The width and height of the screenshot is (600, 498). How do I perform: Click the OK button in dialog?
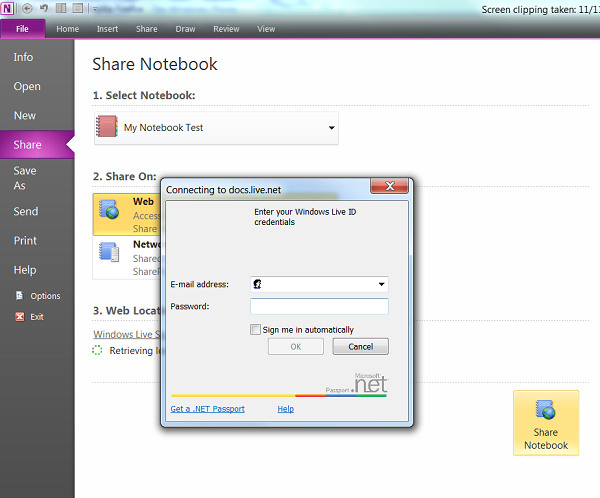pos(296,346)
